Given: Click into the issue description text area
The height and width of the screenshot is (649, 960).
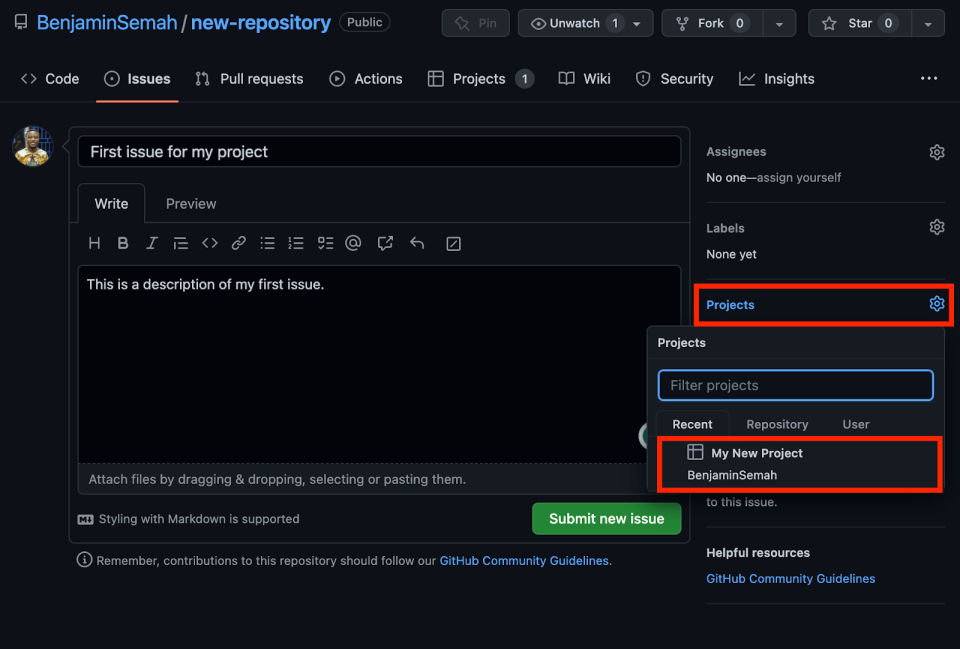Looking at the screenshot, I should pos(380,364).
